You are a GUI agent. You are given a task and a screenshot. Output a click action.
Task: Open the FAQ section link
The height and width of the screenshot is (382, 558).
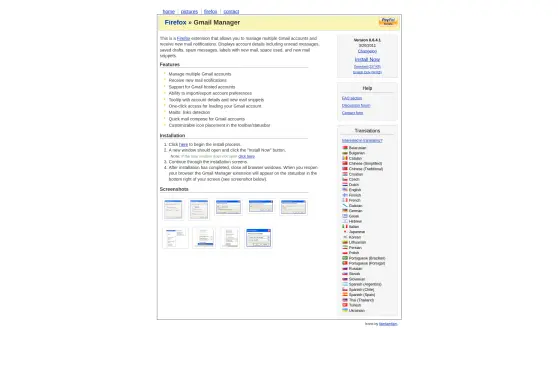pos(352,98)
